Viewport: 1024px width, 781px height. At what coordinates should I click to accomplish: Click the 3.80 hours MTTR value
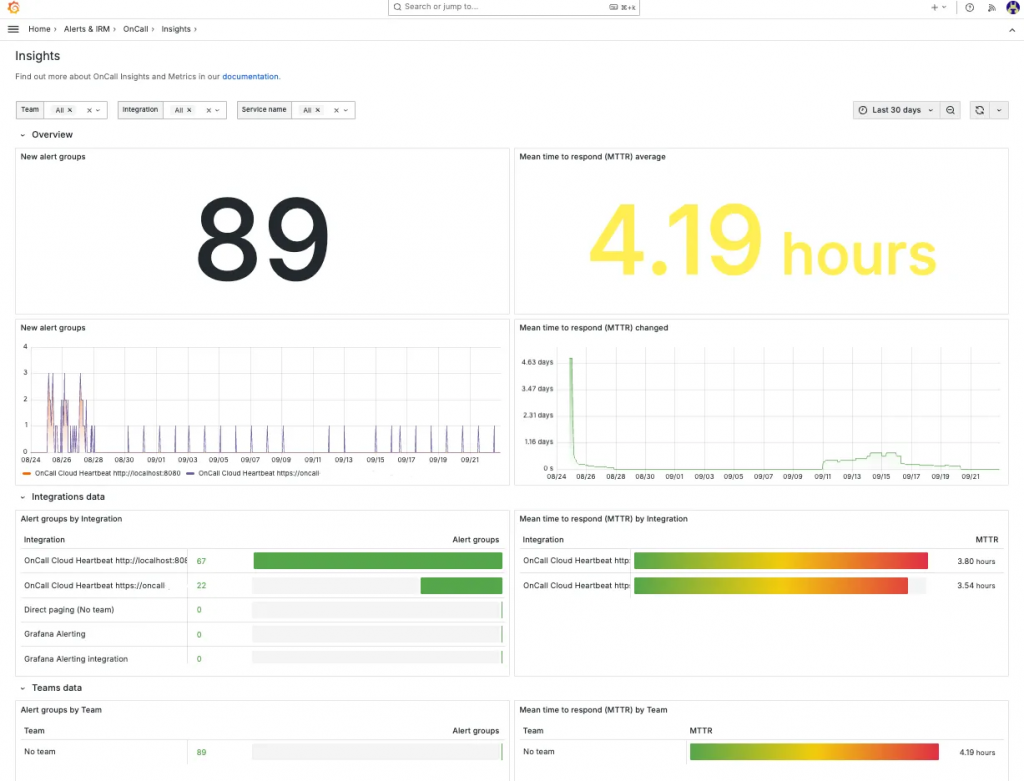[x=976, y=562]
